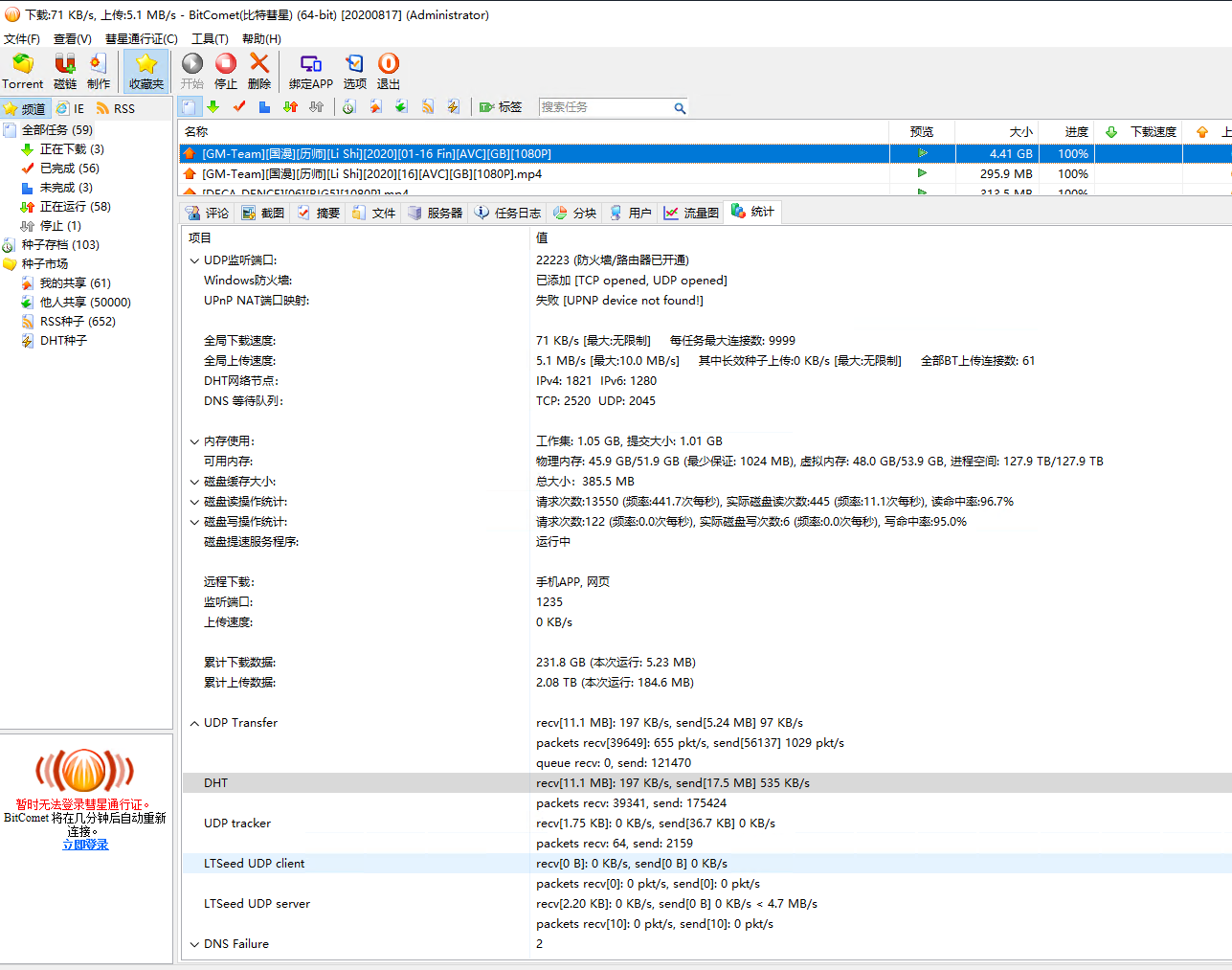This screenshot has width=1232, height=970.
Task: Select the red checkmark completed filter
Action: (x=239, y=107)
